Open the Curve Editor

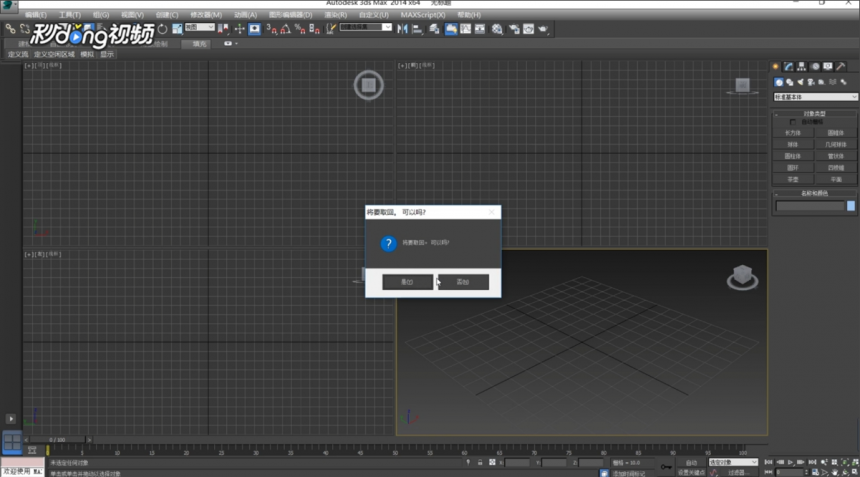(x=466, y=29)
